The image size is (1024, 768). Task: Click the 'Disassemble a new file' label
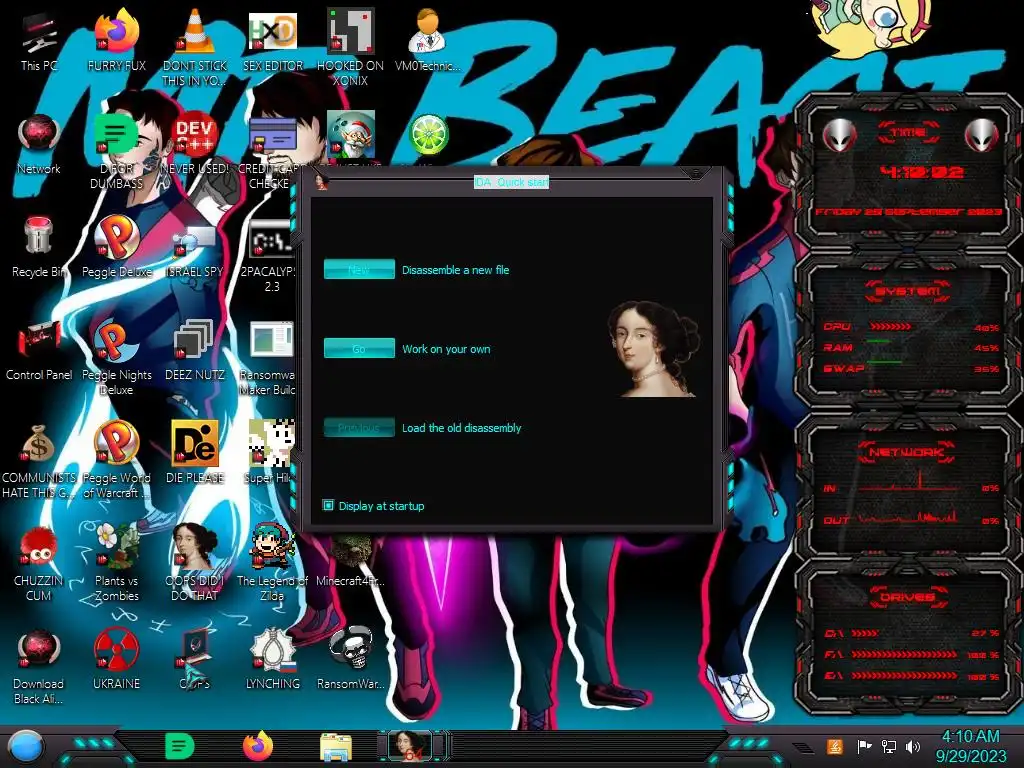pyautogui.click(x=455, y=270)
